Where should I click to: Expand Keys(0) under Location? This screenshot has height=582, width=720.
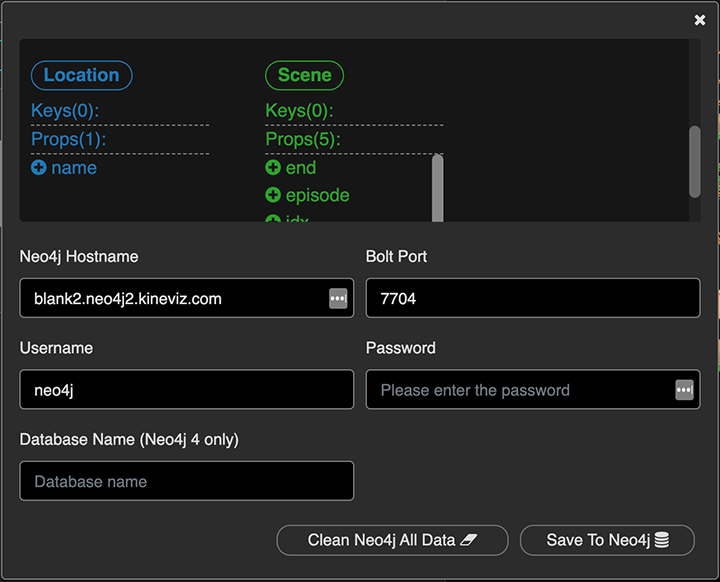[65, 111]
